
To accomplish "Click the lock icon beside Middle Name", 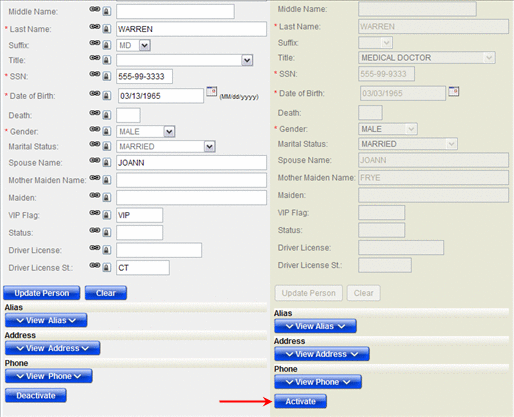I will (106, 11).
